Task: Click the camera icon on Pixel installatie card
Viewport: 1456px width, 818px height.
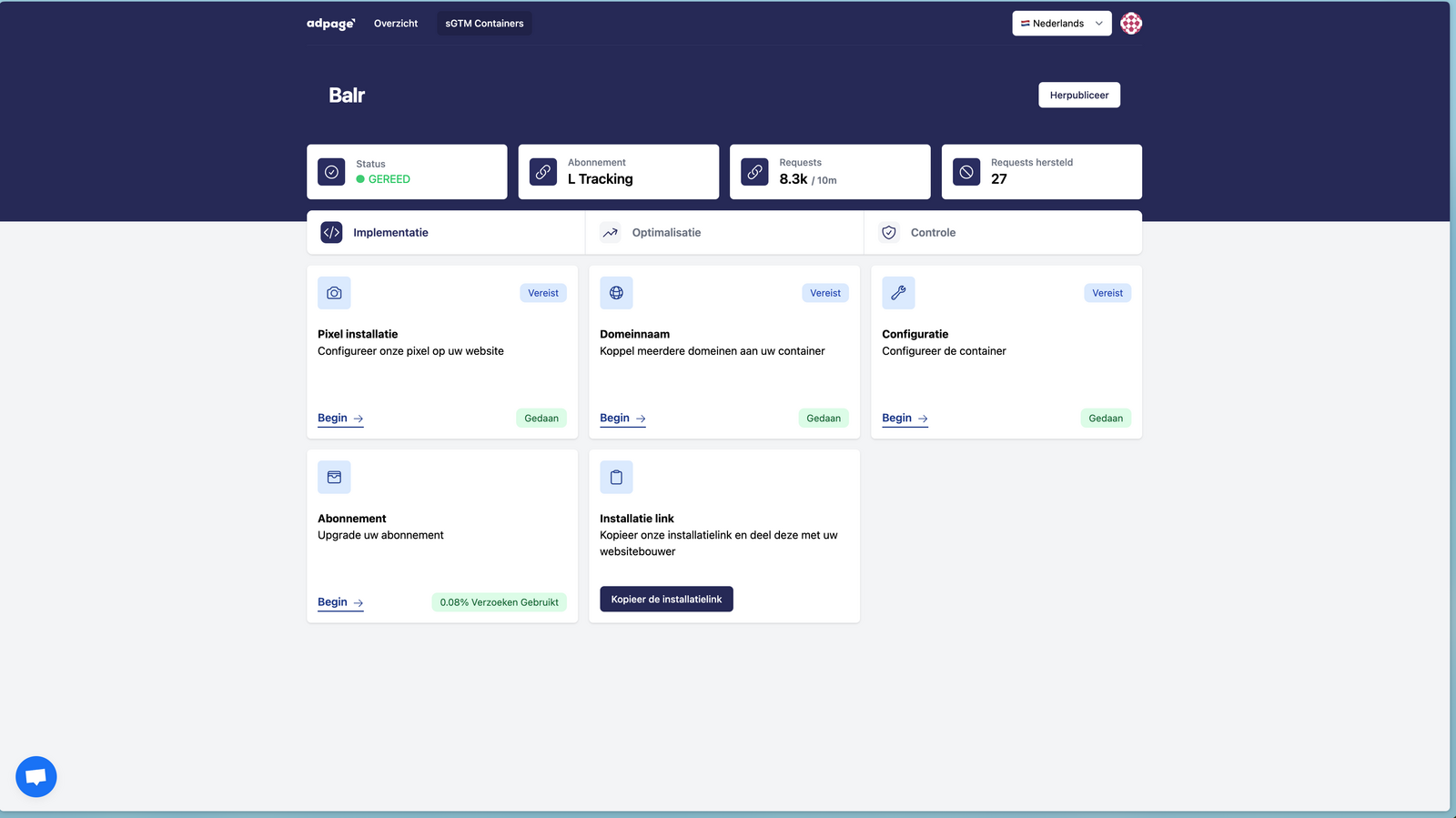Action: (334, 293)
